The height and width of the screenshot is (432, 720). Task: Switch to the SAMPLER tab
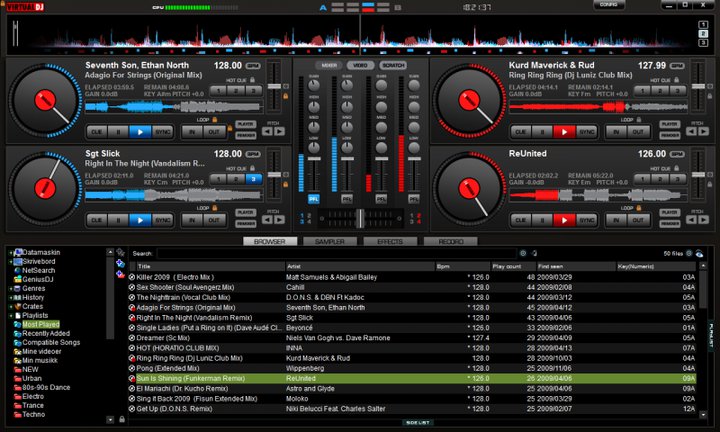point(330,241)
